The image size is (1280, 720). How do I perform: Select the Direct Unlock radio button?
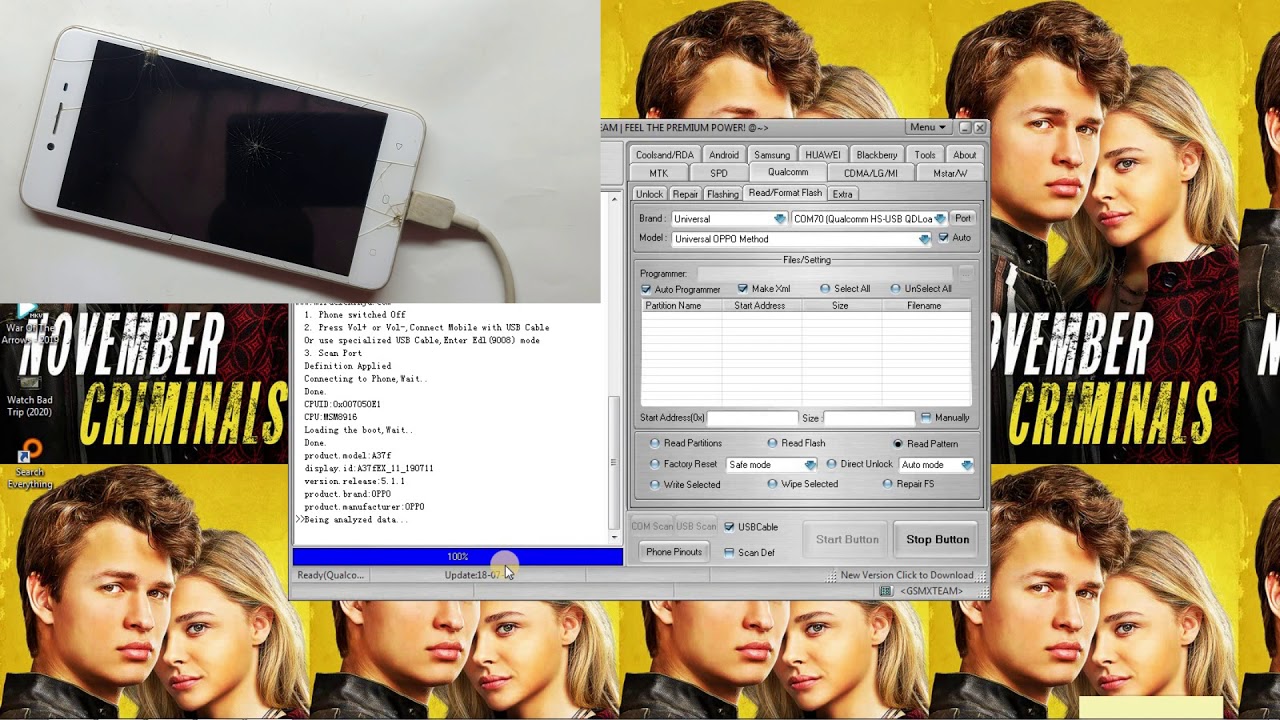(831, 464)
